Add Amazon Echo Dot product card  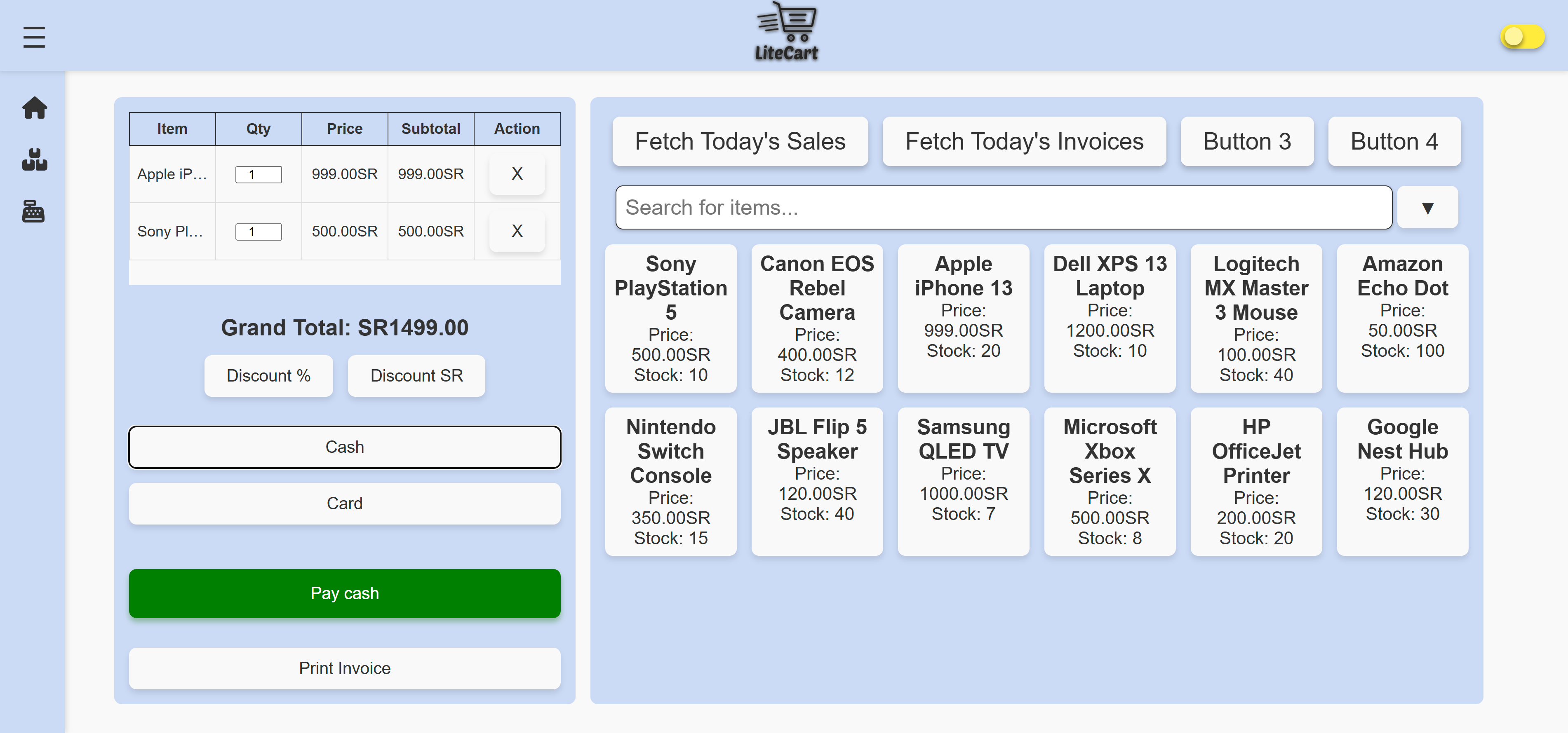(x=1402, y=319)
